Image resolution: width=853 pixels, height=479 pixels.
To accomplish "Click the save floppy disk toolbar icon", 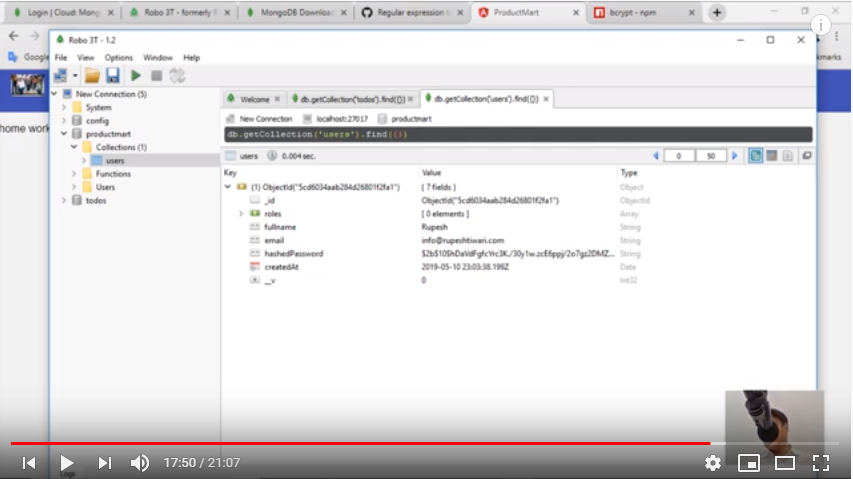I will pos(112,76).
